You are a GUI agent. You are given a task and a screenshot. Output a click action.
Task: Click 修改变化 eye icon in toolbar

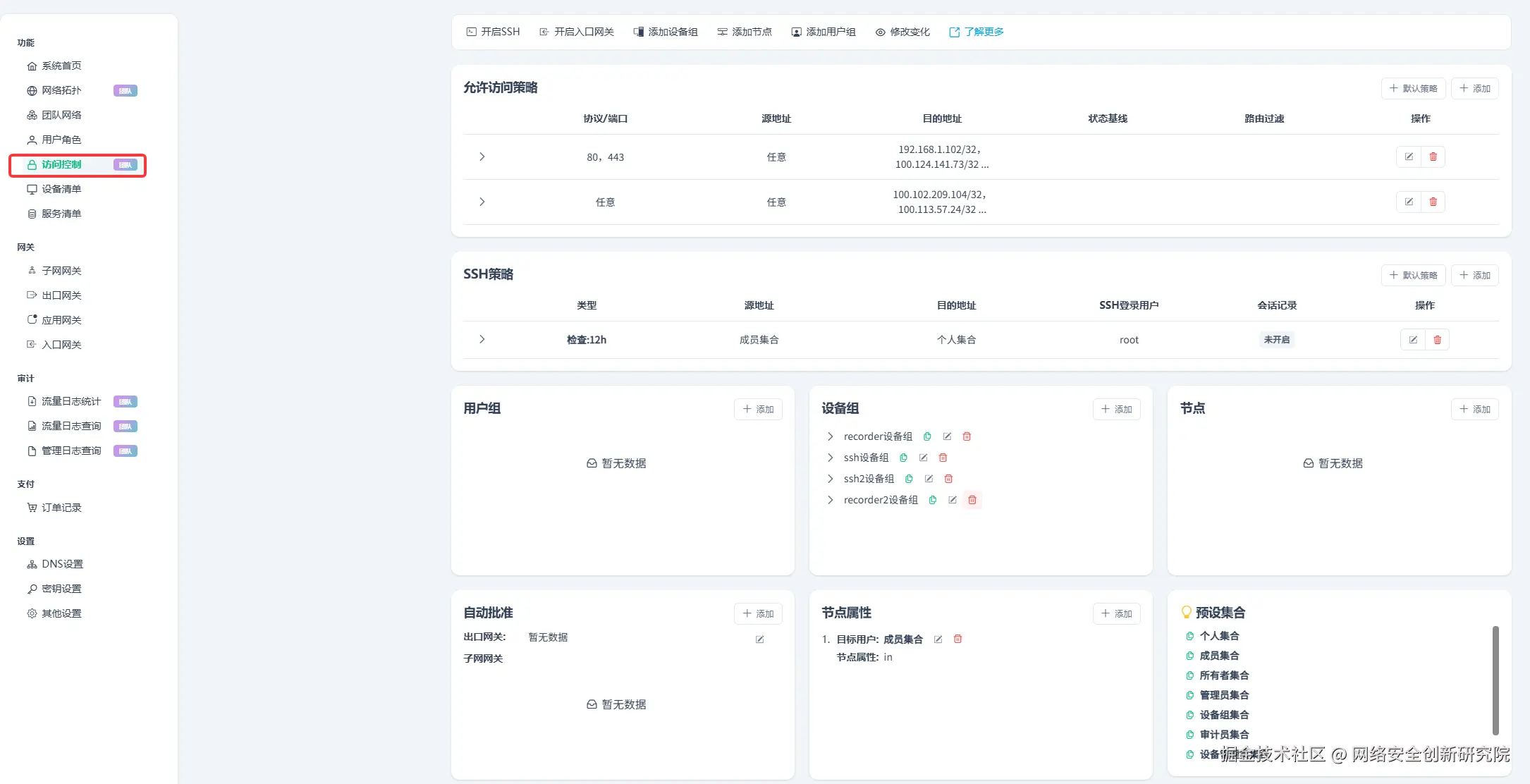pyautogui.click(x=880, y=32)
